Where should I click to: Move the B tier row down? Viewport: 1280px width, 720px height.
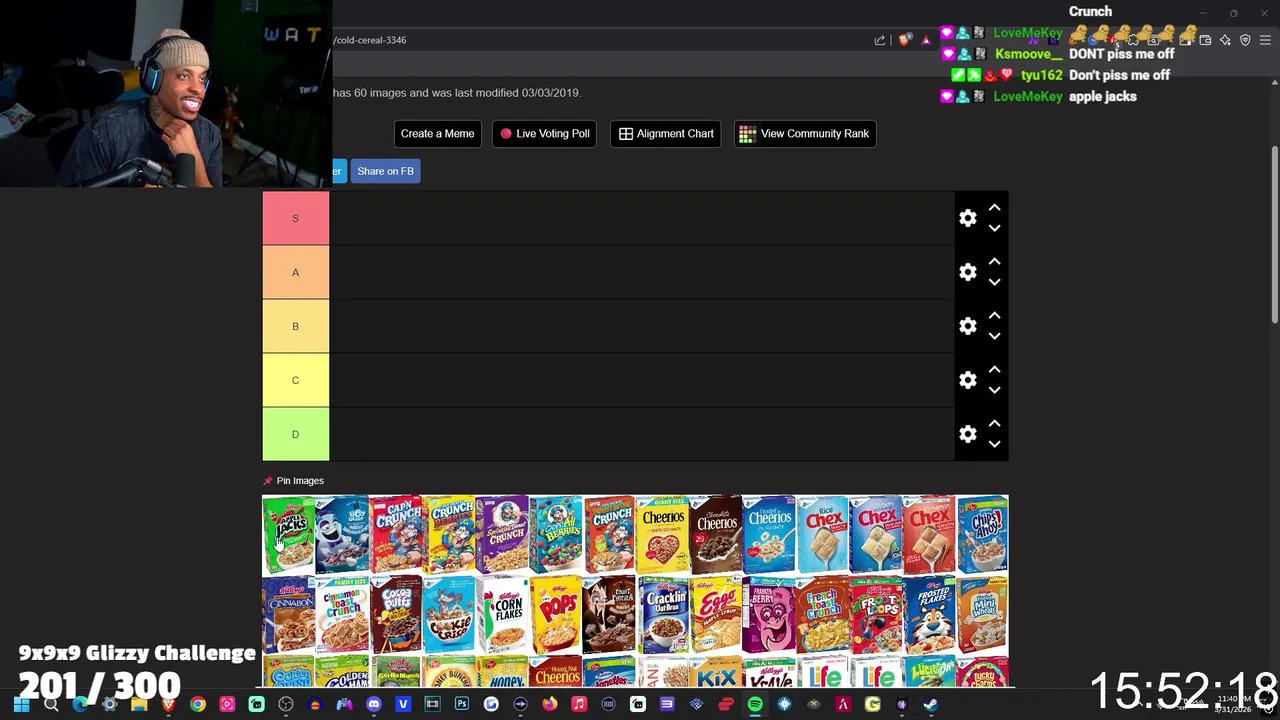click(x=994, y=336)
